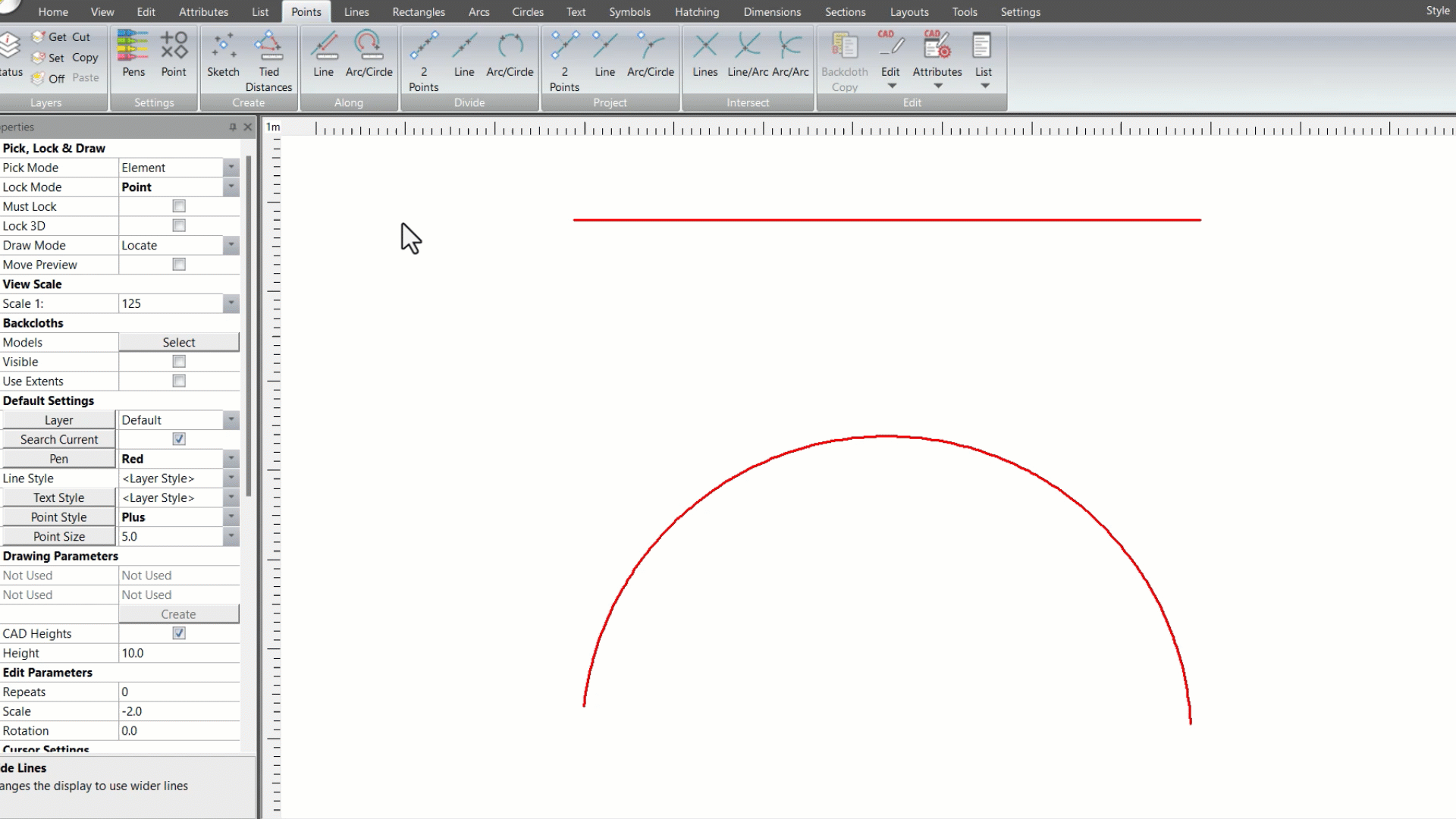Switch to the Home ribbon tab
Viewport: 1456px width, 819px height.
[x=53, y=11]
